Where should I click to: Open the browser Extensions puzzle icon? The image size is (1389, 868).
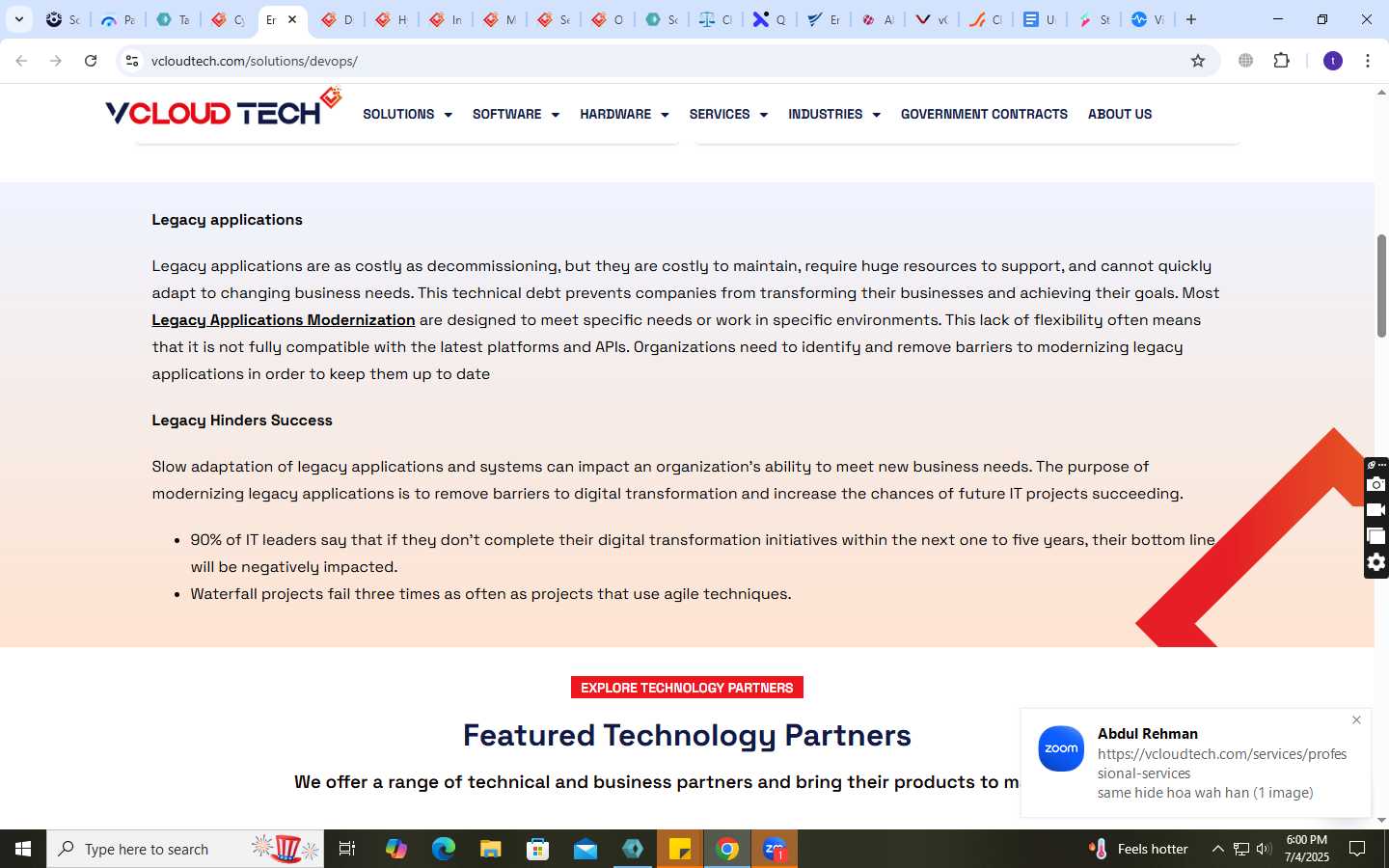point(1281,61)
